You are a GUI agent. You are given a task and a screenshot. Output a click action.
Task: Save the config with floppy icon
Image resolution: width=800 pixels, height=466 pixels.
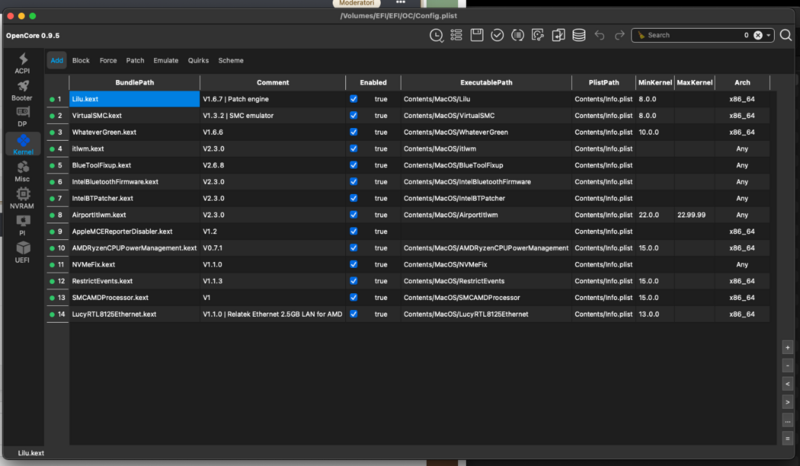pyautogui.click(x=477, y=35)
